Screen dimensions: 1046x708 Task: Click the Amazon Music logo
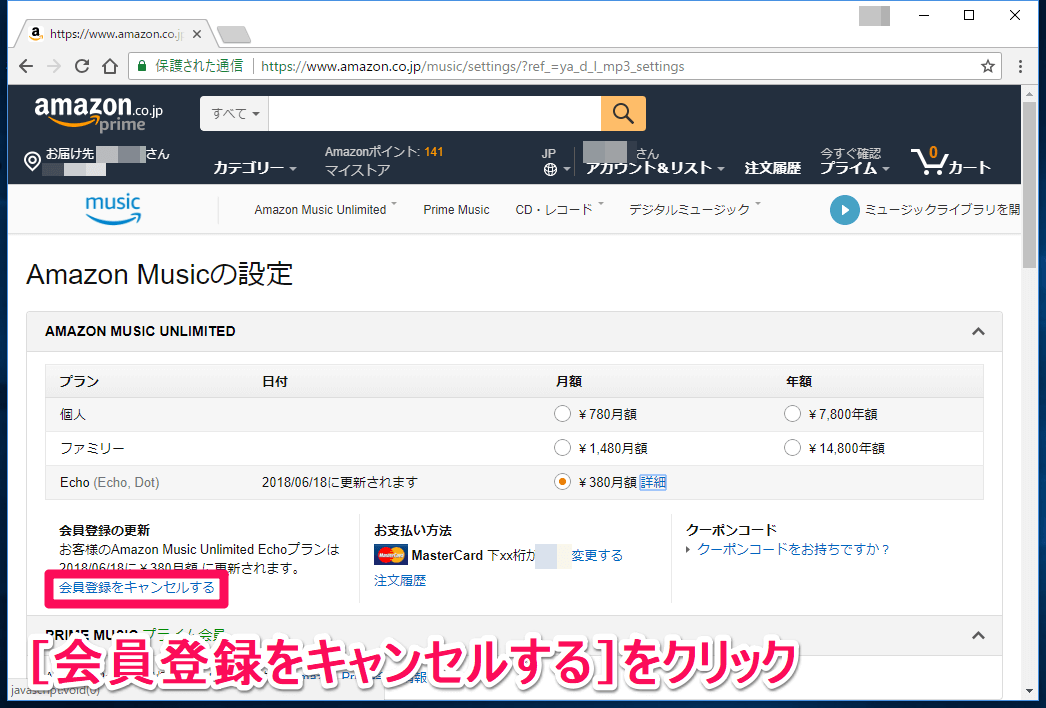pos(112,209)
